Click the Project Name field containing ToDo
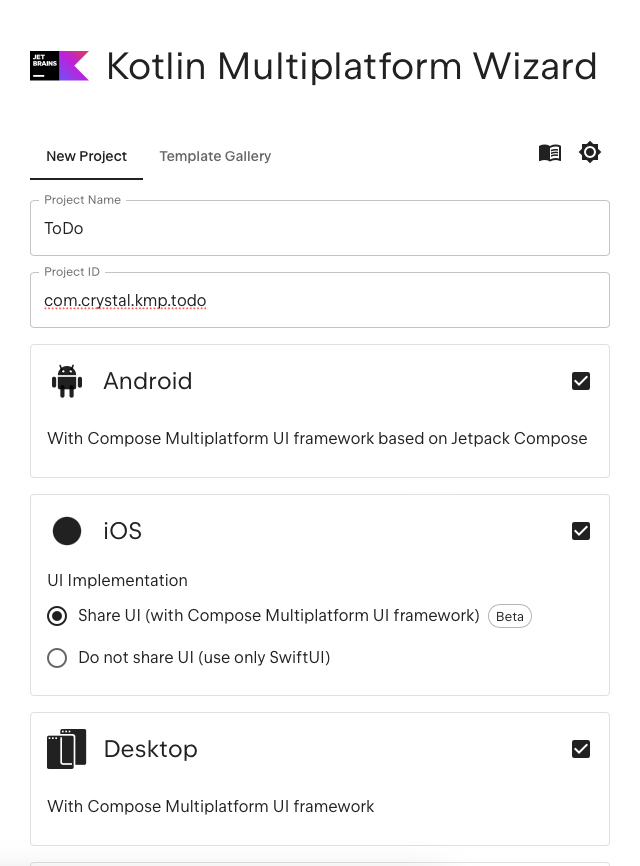This screenshot has width=640, height=866. click(x=320, y=228)
